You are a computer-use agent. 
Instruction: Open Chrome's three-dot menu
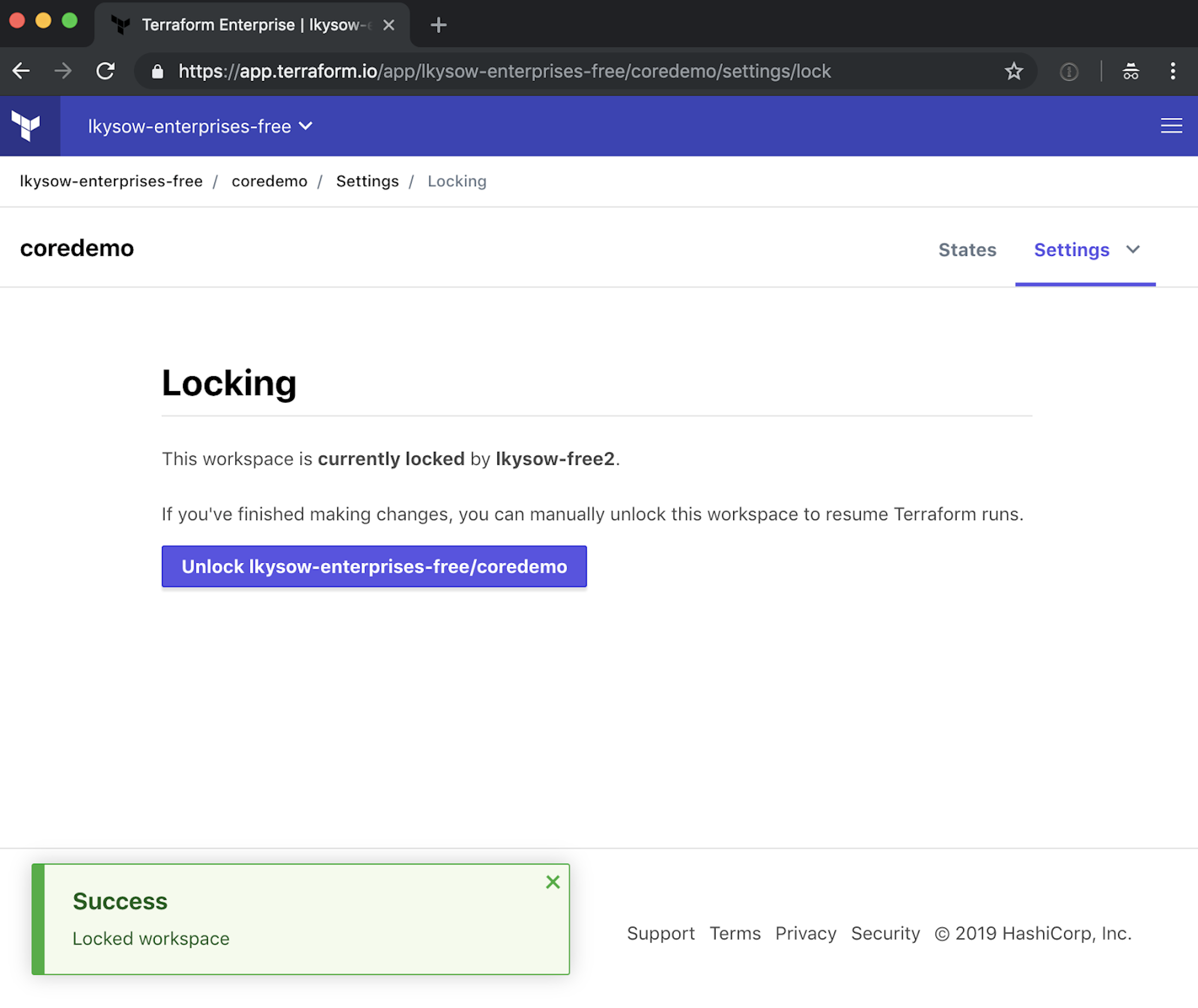click(1172, 71)
